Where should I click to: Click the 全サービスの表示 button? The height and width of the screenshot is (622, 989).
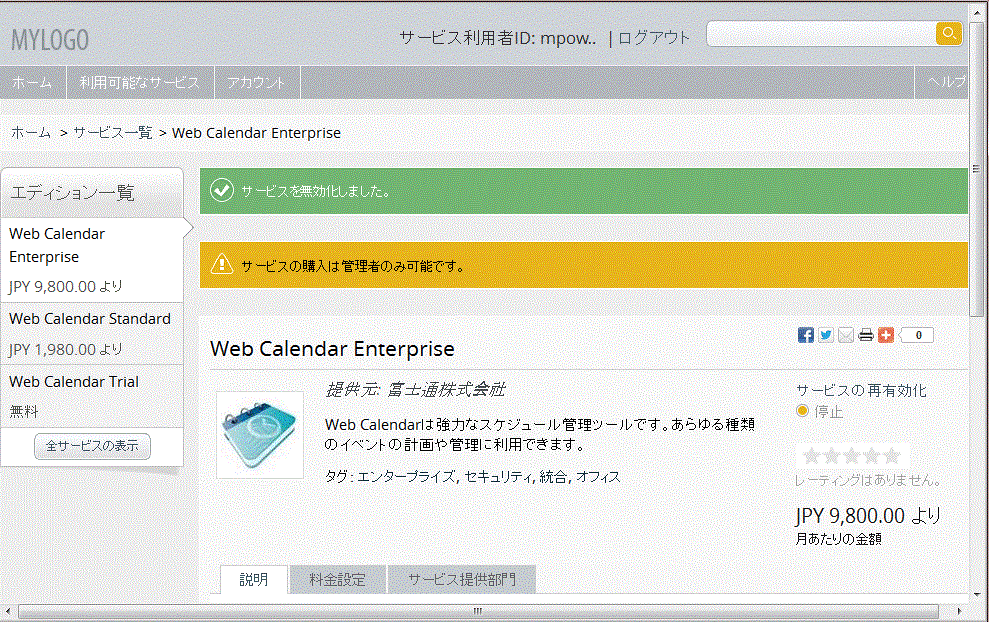point(92,446)
